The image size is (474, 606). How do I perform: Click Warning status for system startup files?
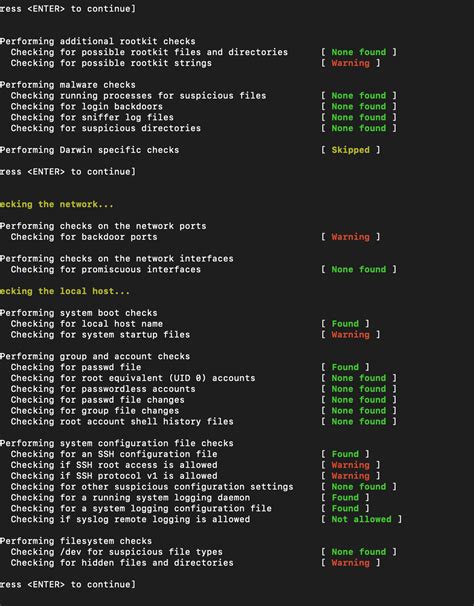pyautogui.click(x=350, y=335)
